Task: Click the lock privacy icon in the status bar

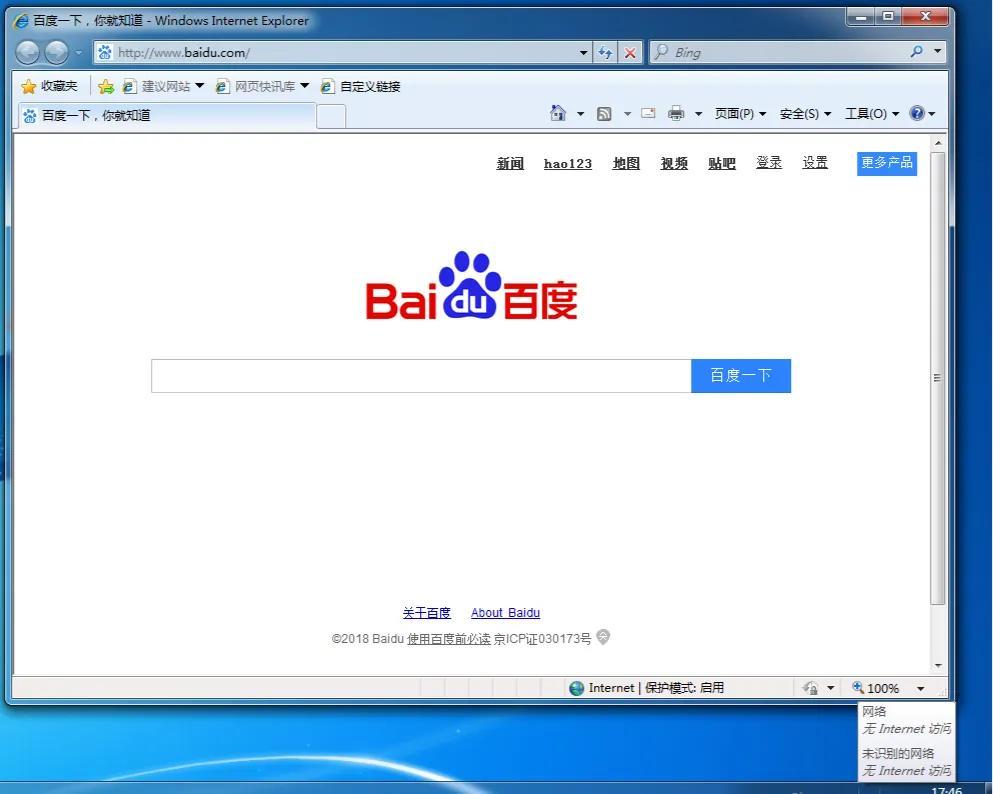Action: 810,688
